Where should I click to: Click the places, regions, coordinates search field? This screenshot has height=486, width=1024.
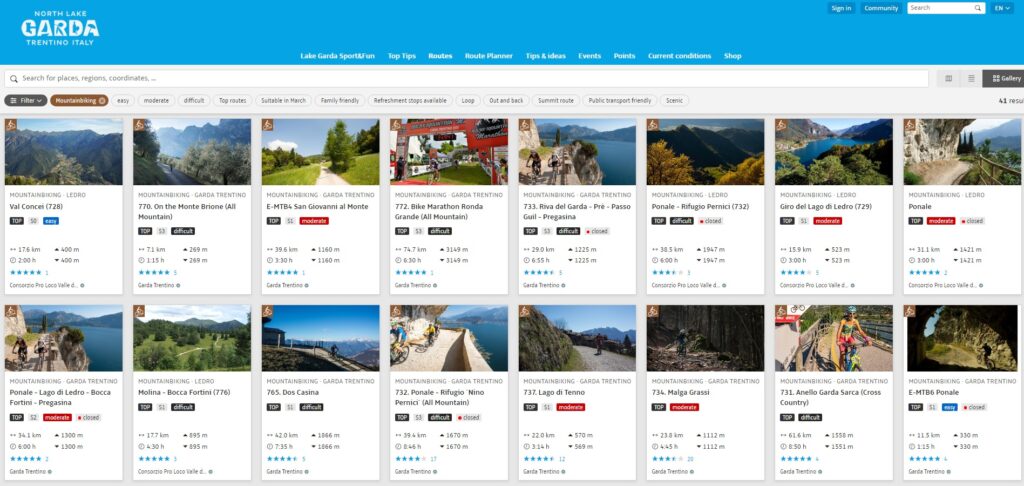[470, 78]
